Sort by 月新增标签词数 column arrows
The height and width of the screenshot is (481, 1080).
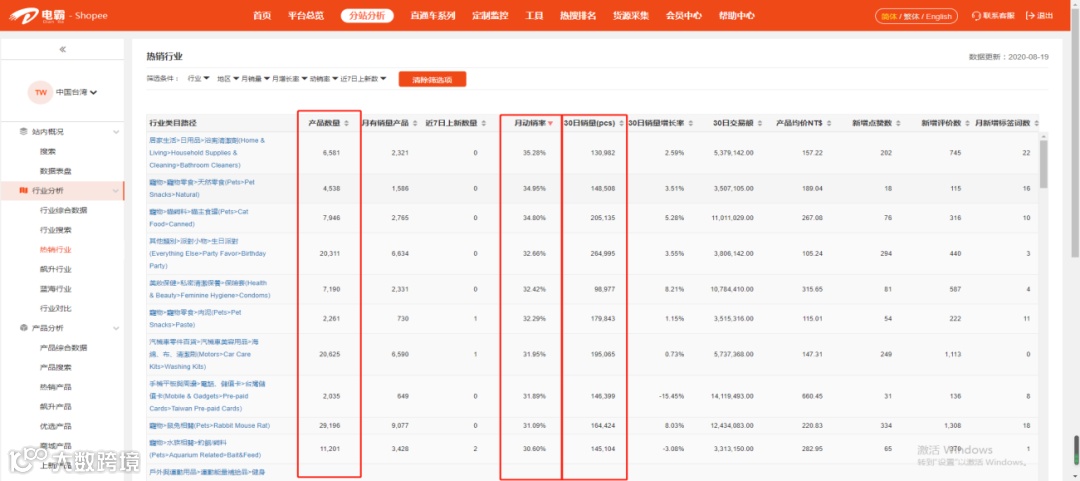coord(1035,123)
